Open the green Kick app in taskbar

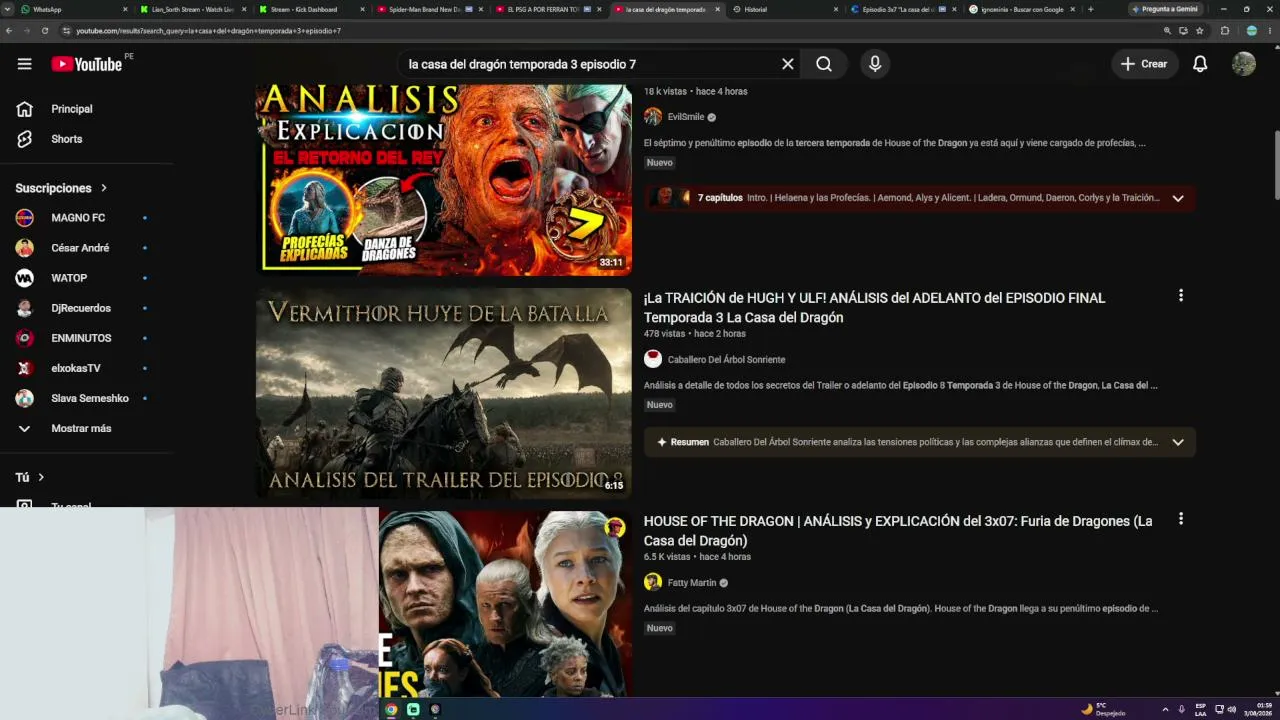click(x=413, y=709)
